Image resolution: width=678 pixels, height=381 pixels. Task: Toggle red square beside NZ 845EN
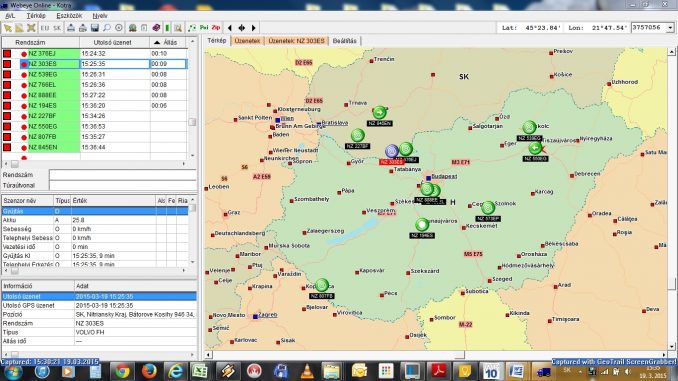(x=7, y=147)
